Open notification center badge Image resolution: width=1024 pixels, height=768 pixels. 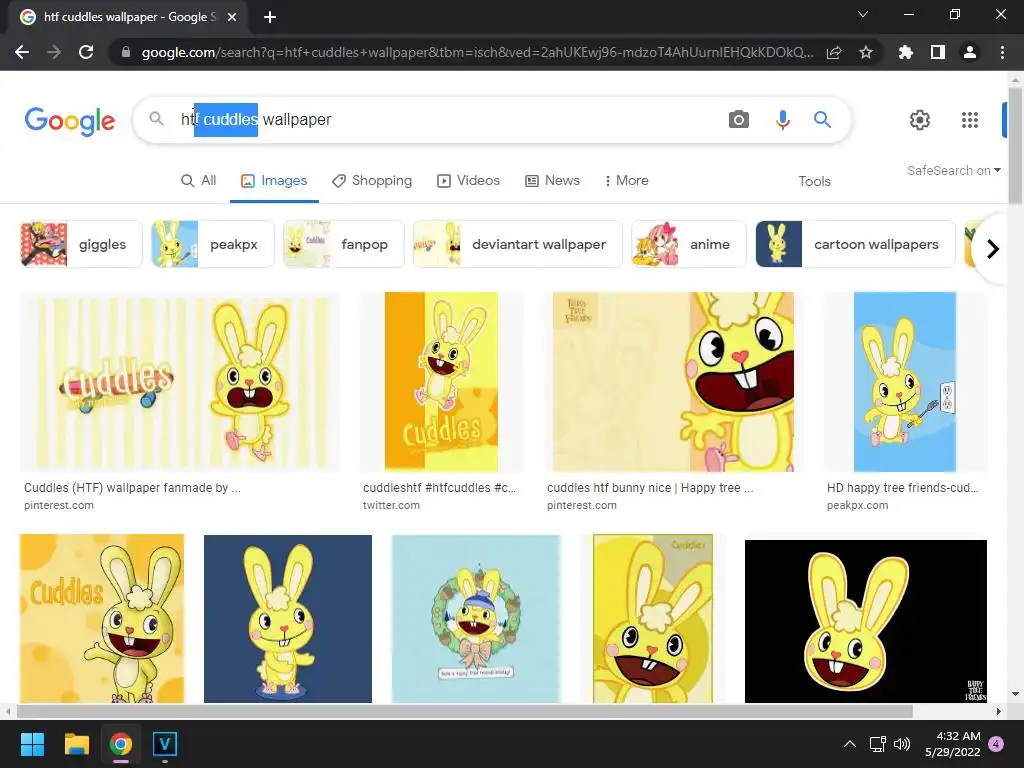996,744
